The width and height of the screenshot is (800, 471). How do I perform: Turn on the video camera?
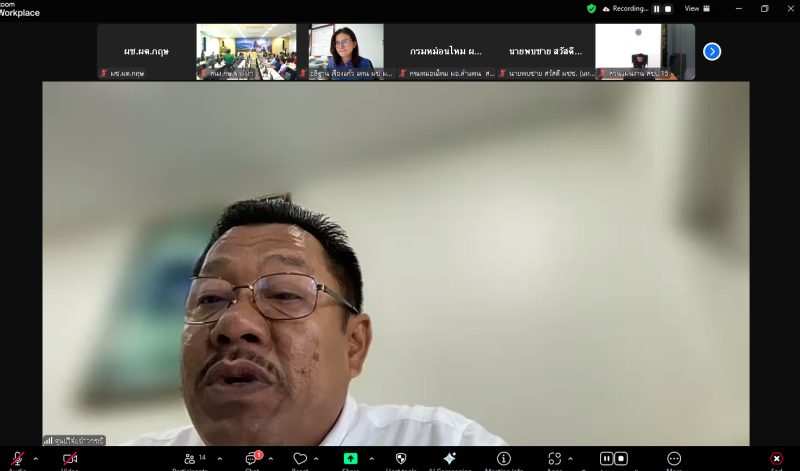point(70,459)
